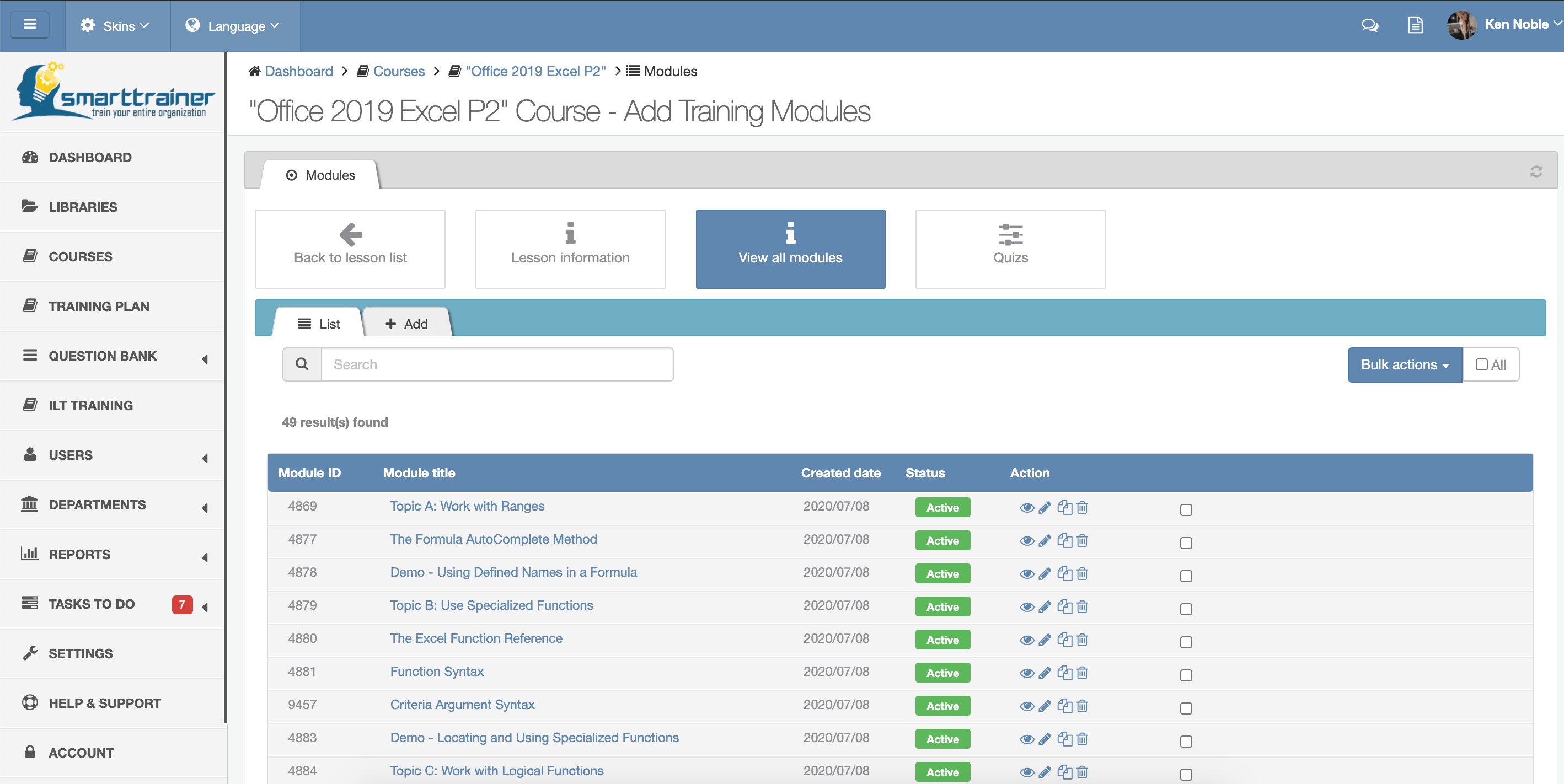Viewport: 1564px width, 784px height.
Task: Expand the Question Bank sidebar menu
Action: [113, 356]
